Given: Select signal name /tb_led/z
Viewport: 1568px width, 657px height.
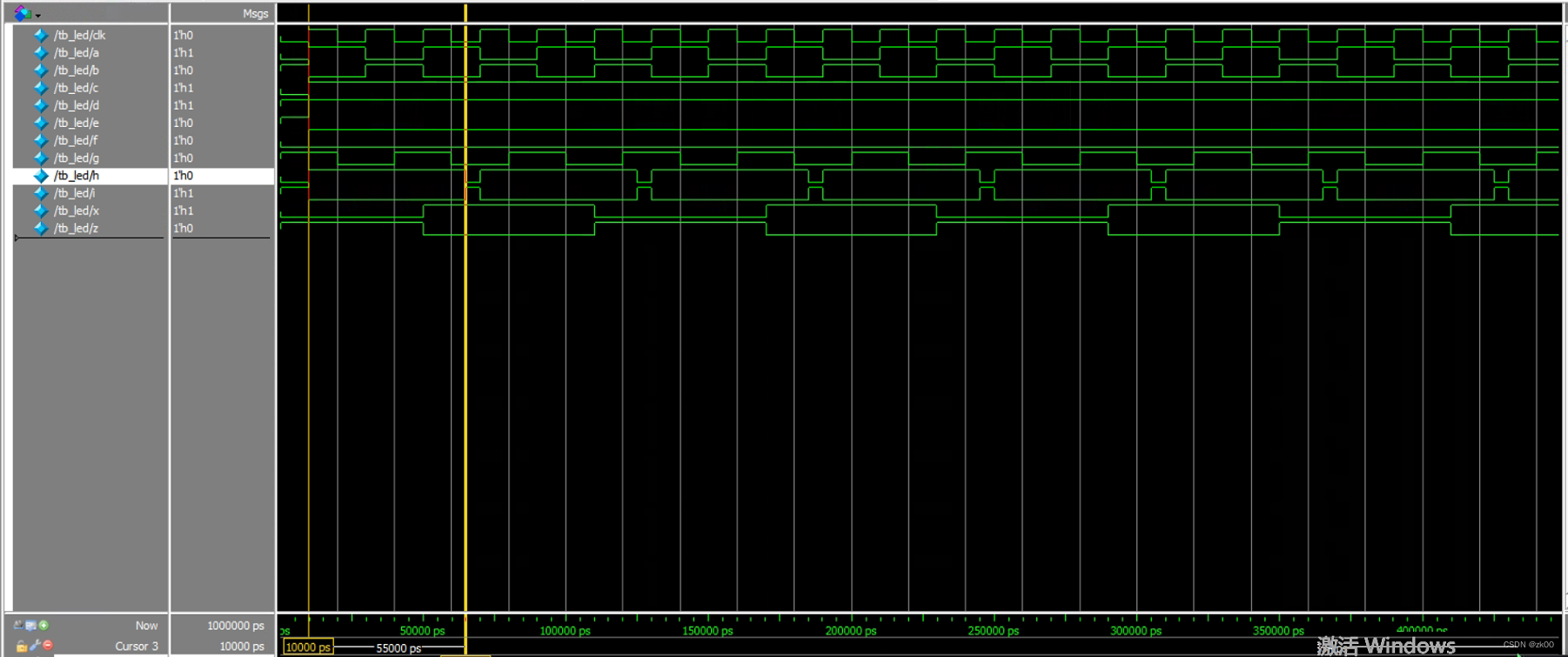Looking at the screenshot, I should pos(77,228).
